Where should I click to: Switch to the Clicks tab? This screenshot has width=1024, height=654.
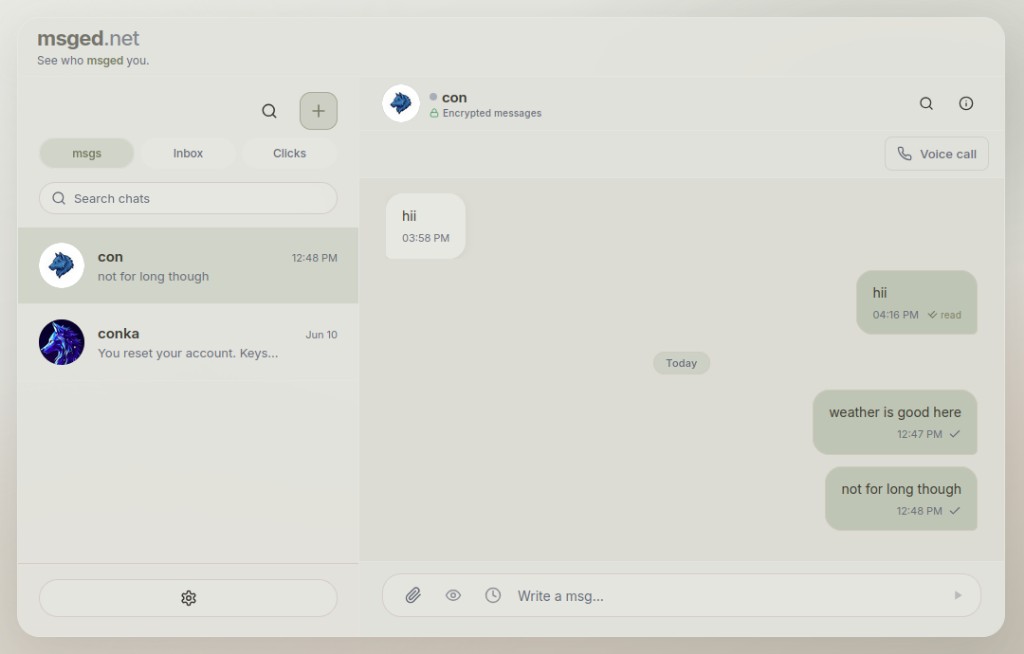point(289,154)
